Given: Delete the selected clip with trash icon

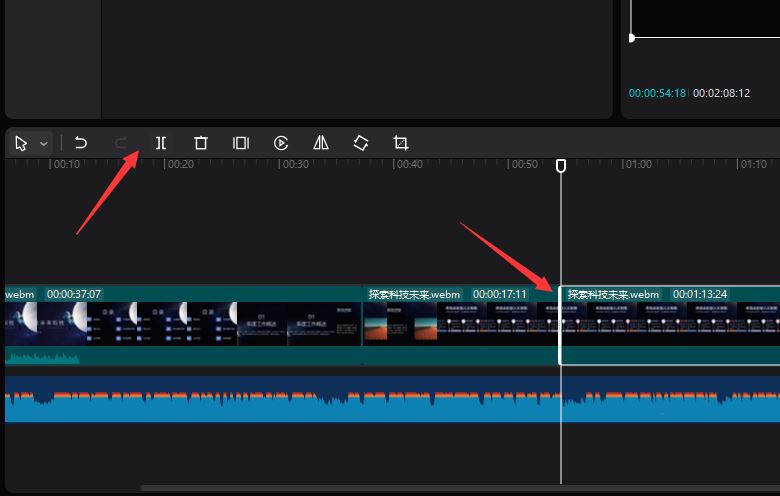Looking at the screenshot, I should 201,143.
